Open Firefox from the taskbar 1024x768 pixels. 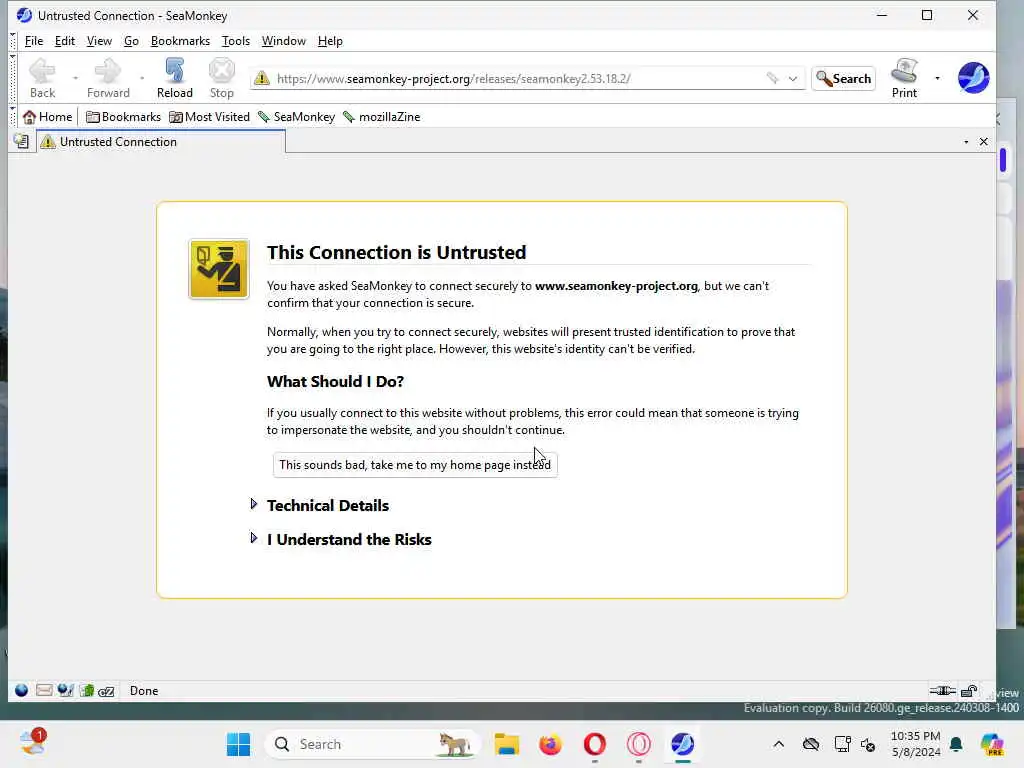[551, 744]
